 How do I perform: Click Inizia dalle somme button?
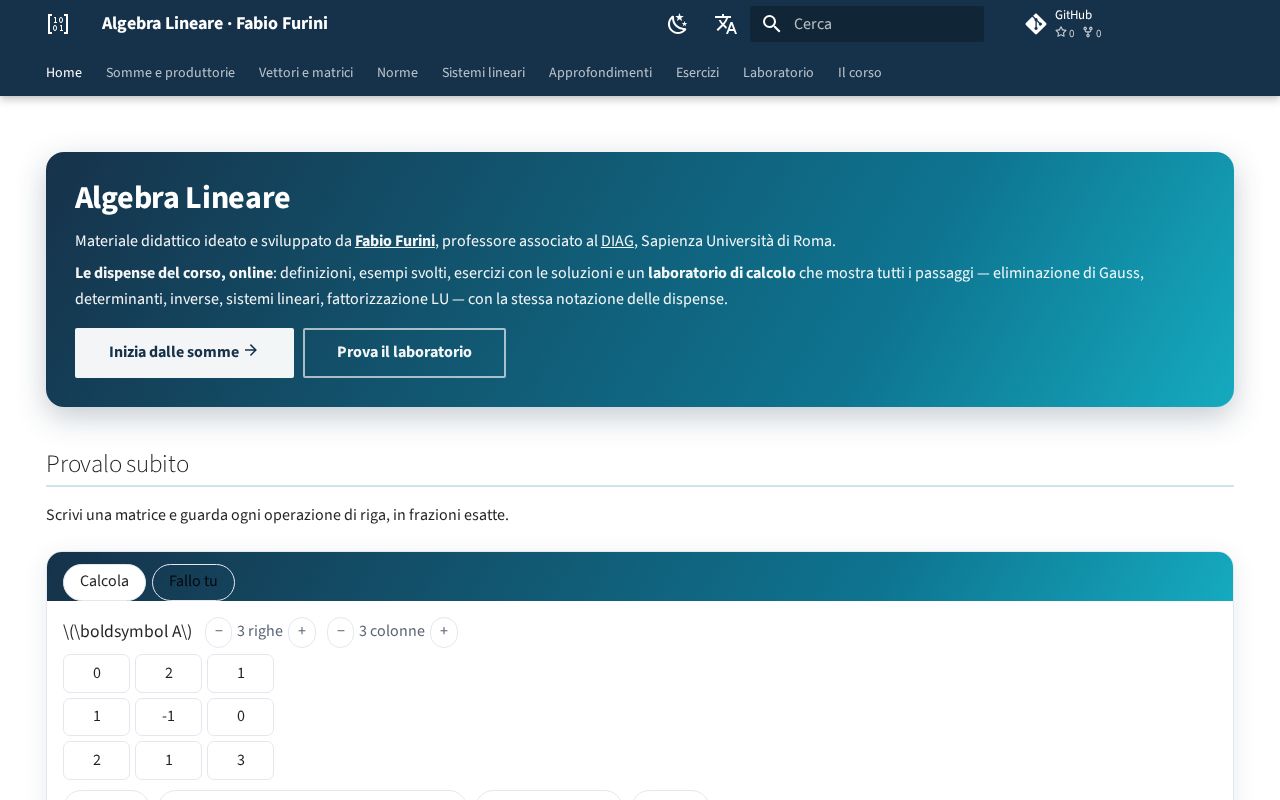(184, 353)
